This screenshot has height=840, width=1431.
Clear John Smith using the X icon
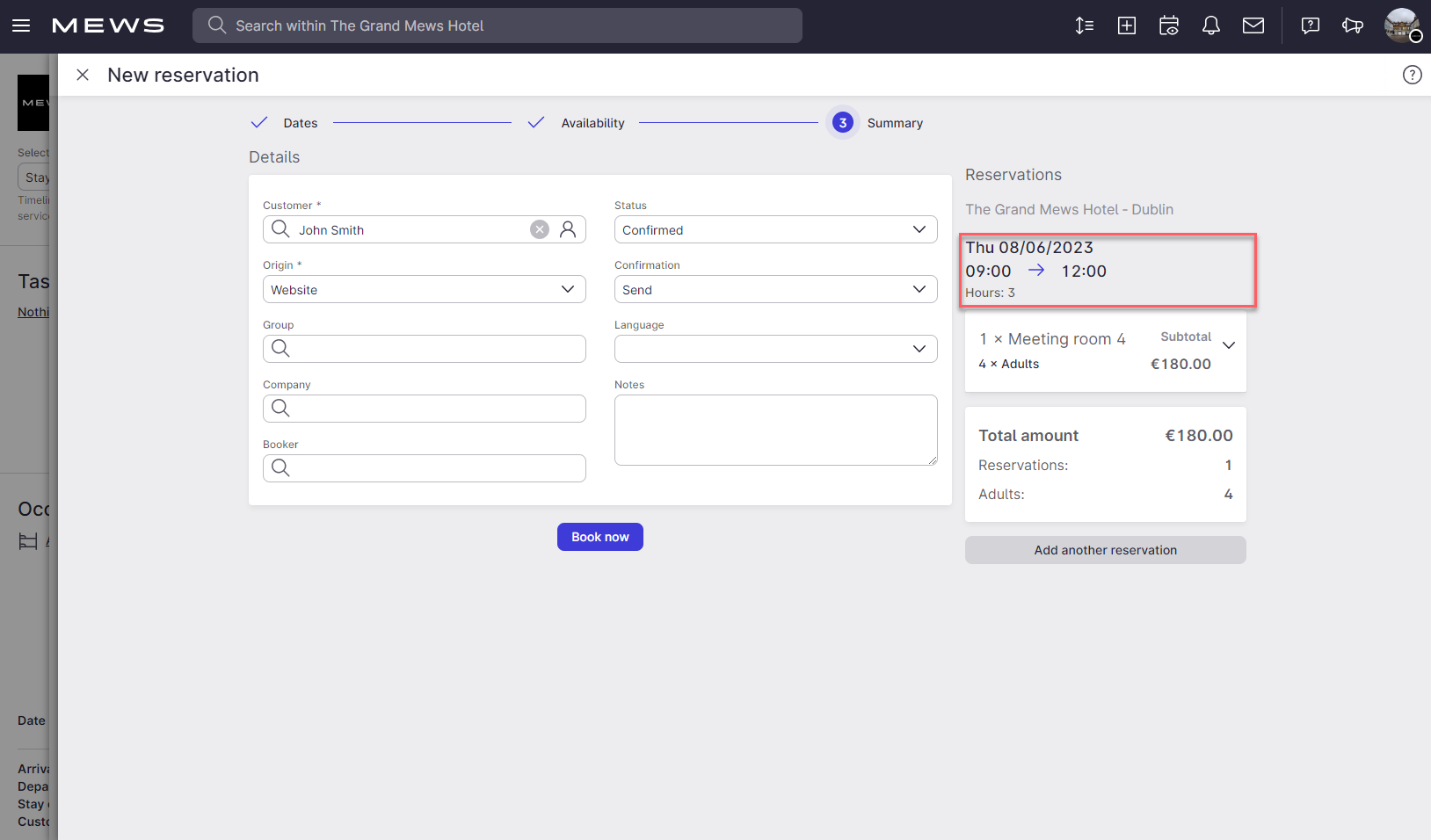click(539, 229)
